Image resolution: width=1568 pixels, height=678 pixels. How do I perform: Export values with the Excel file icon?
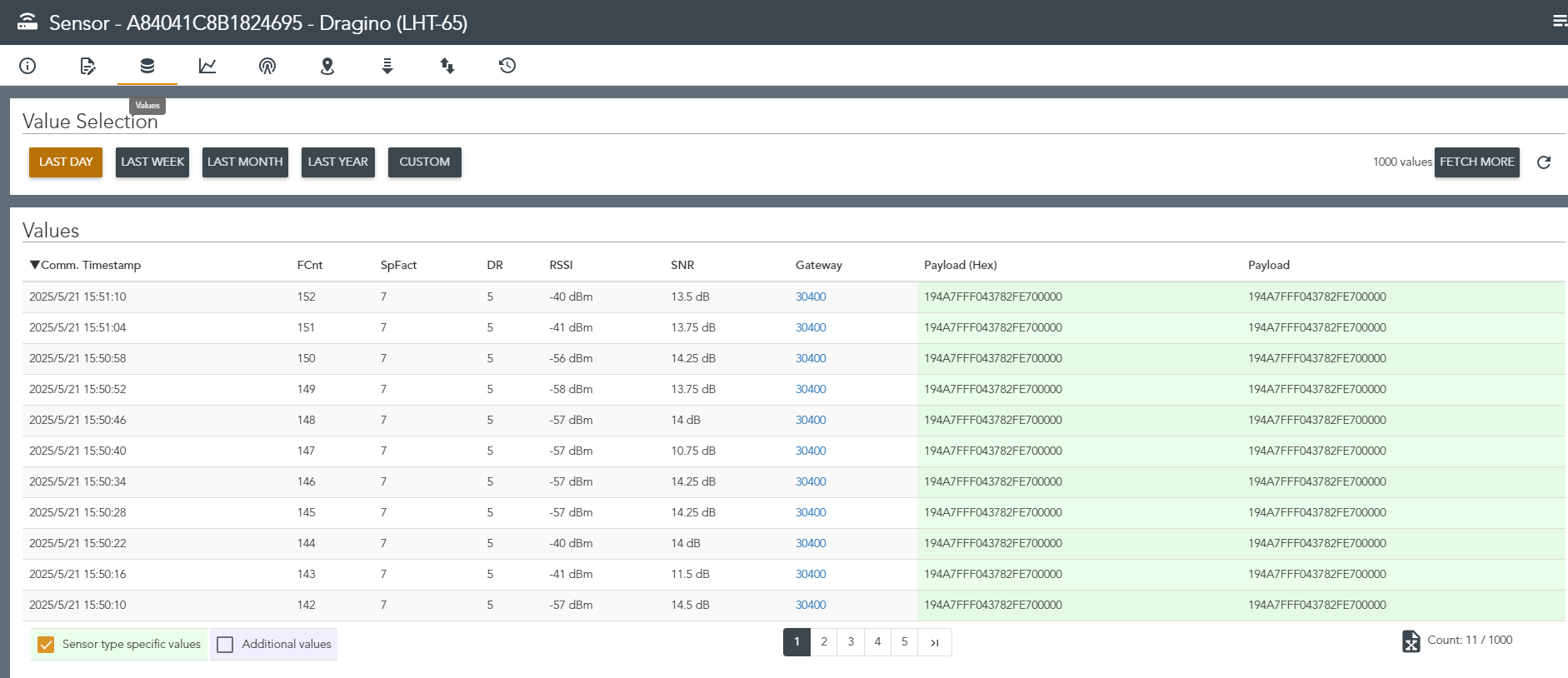point(1411,641)
